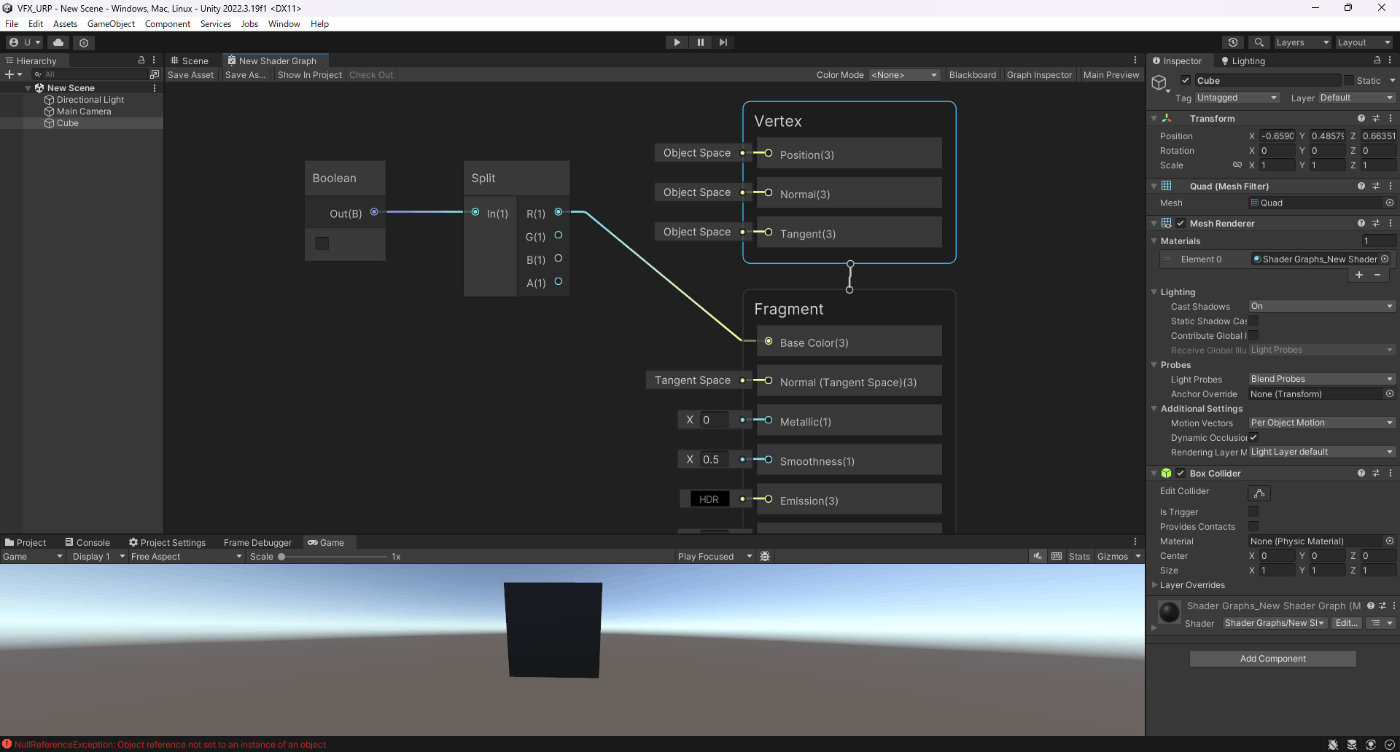
Task: Open the Motion Vectors dropdown
Action: (1321, 423)
